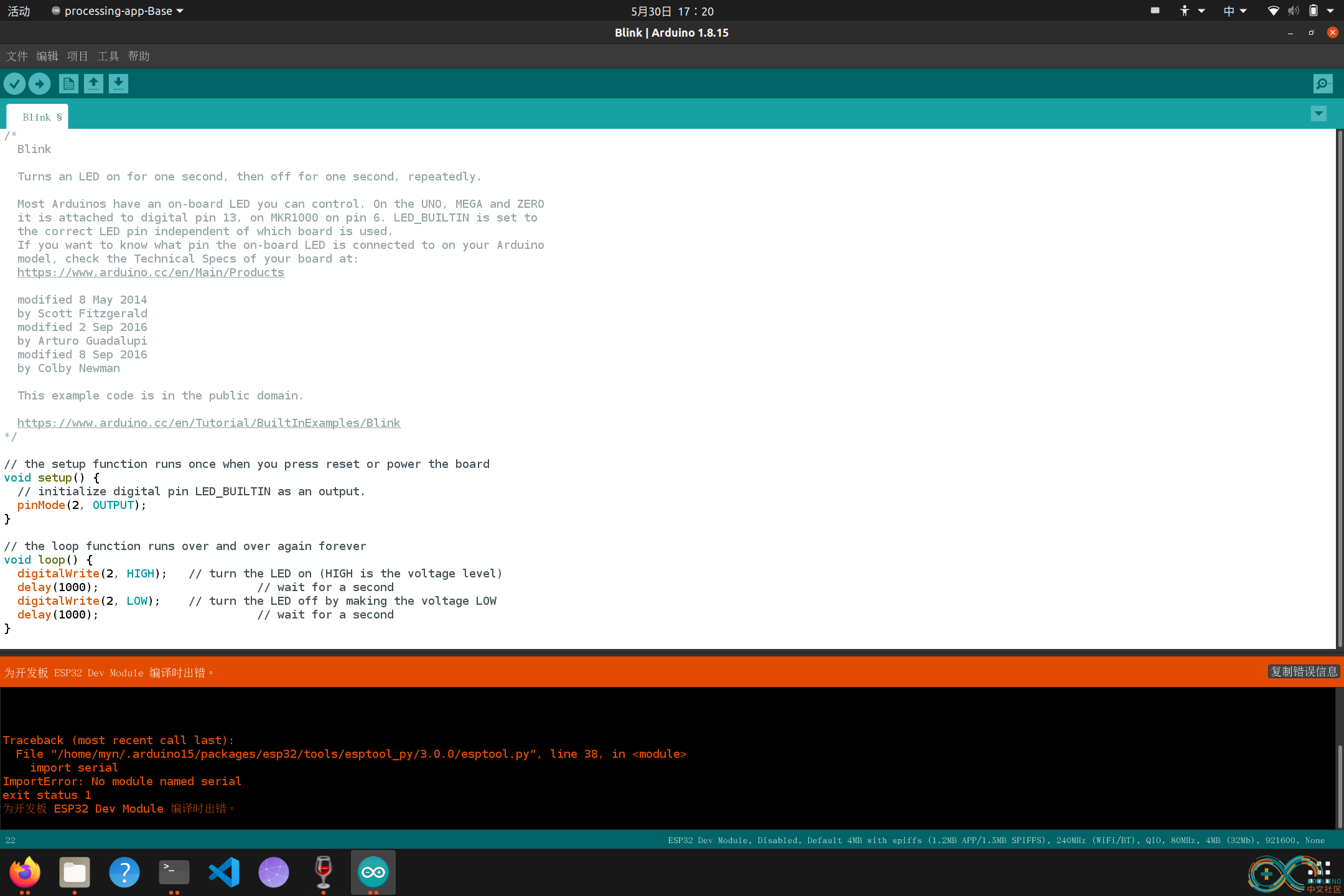This screenshot has height=896, width=1344.
Task: Click the 复制错误信息 button
Action: coord(1304,671)
